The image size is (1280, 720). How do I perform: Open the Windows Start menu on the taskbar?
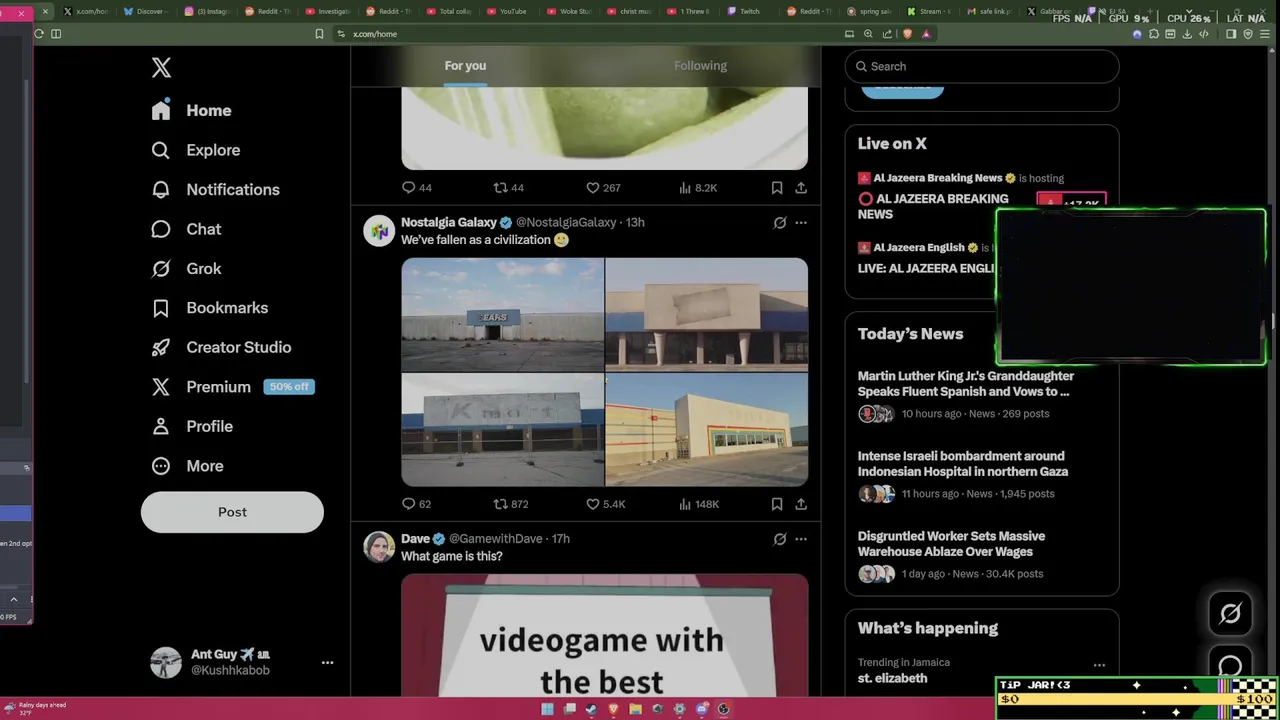(x=547, y=709)
